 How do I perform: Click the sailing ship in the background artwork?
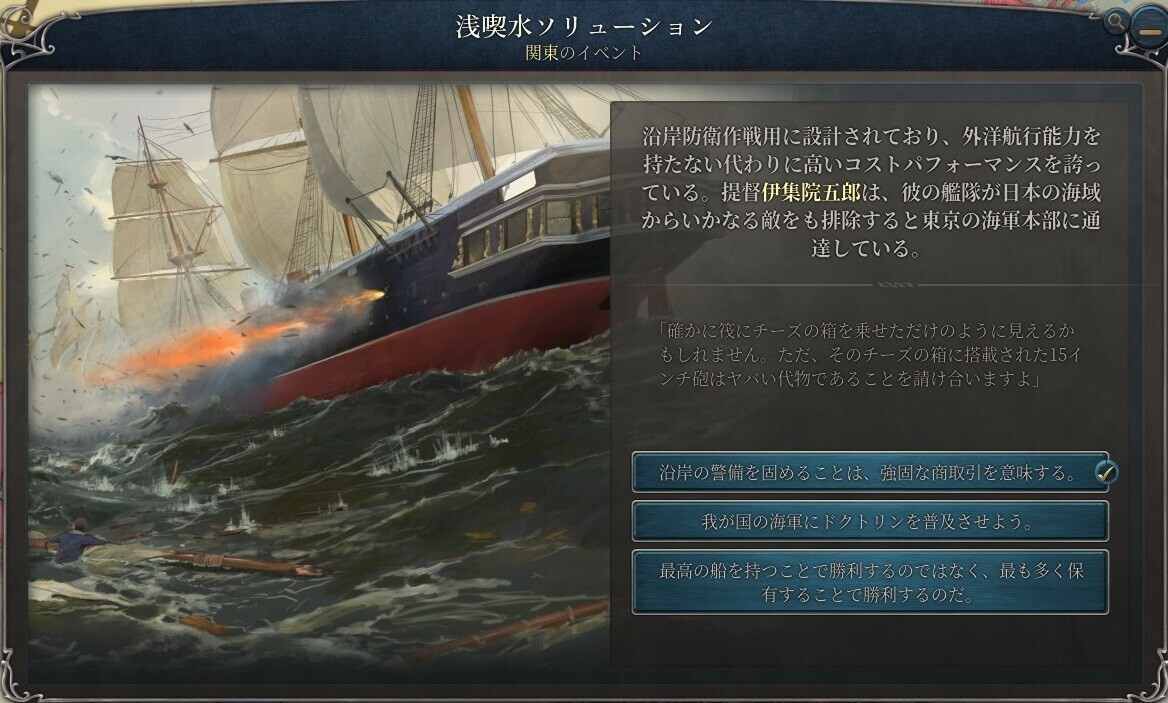point(171,231)
